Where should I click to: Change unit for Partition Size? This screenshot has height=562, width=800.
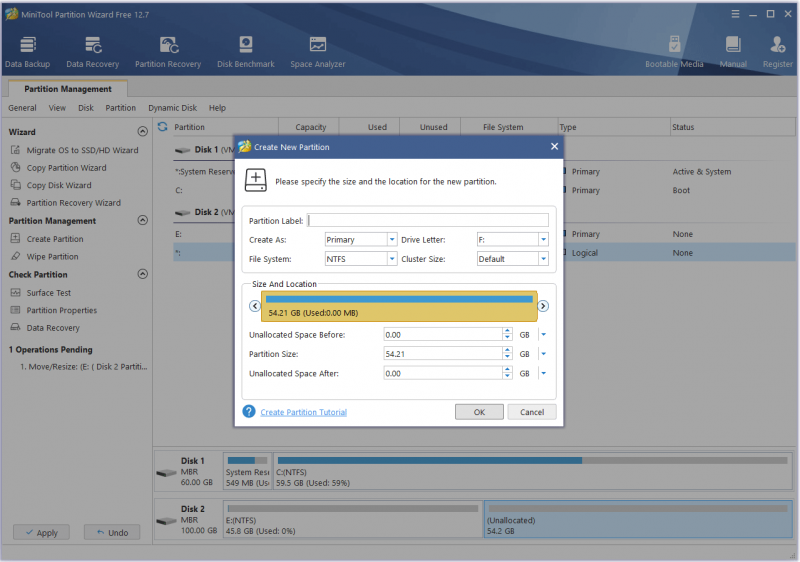coord(543,354)
